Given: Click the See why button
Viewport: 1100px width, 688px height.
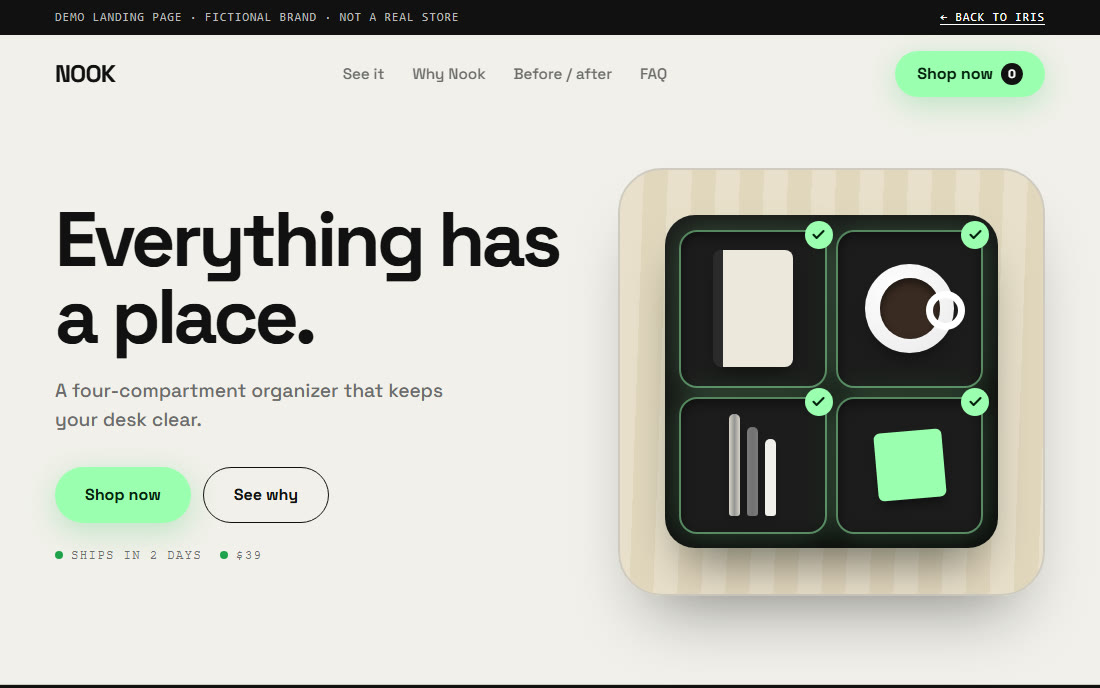Looking at the screenshot, I should tap(265, 494).
